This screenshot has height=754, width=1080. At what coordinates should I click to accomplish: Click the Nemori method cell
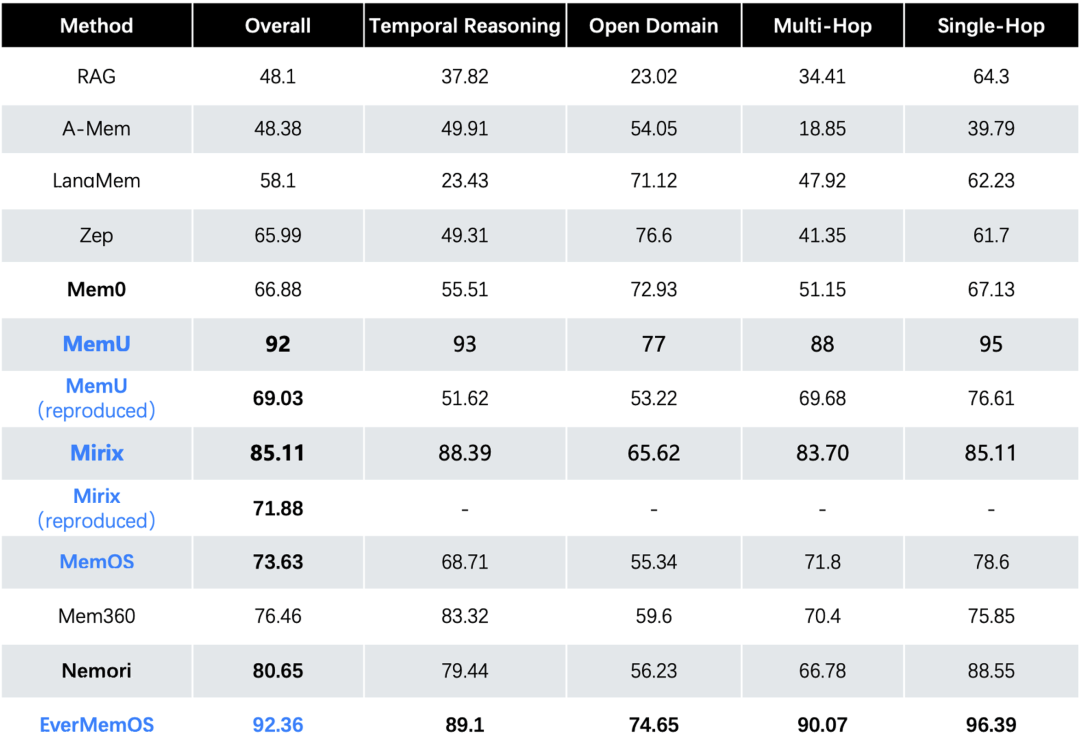click(96, 671)
